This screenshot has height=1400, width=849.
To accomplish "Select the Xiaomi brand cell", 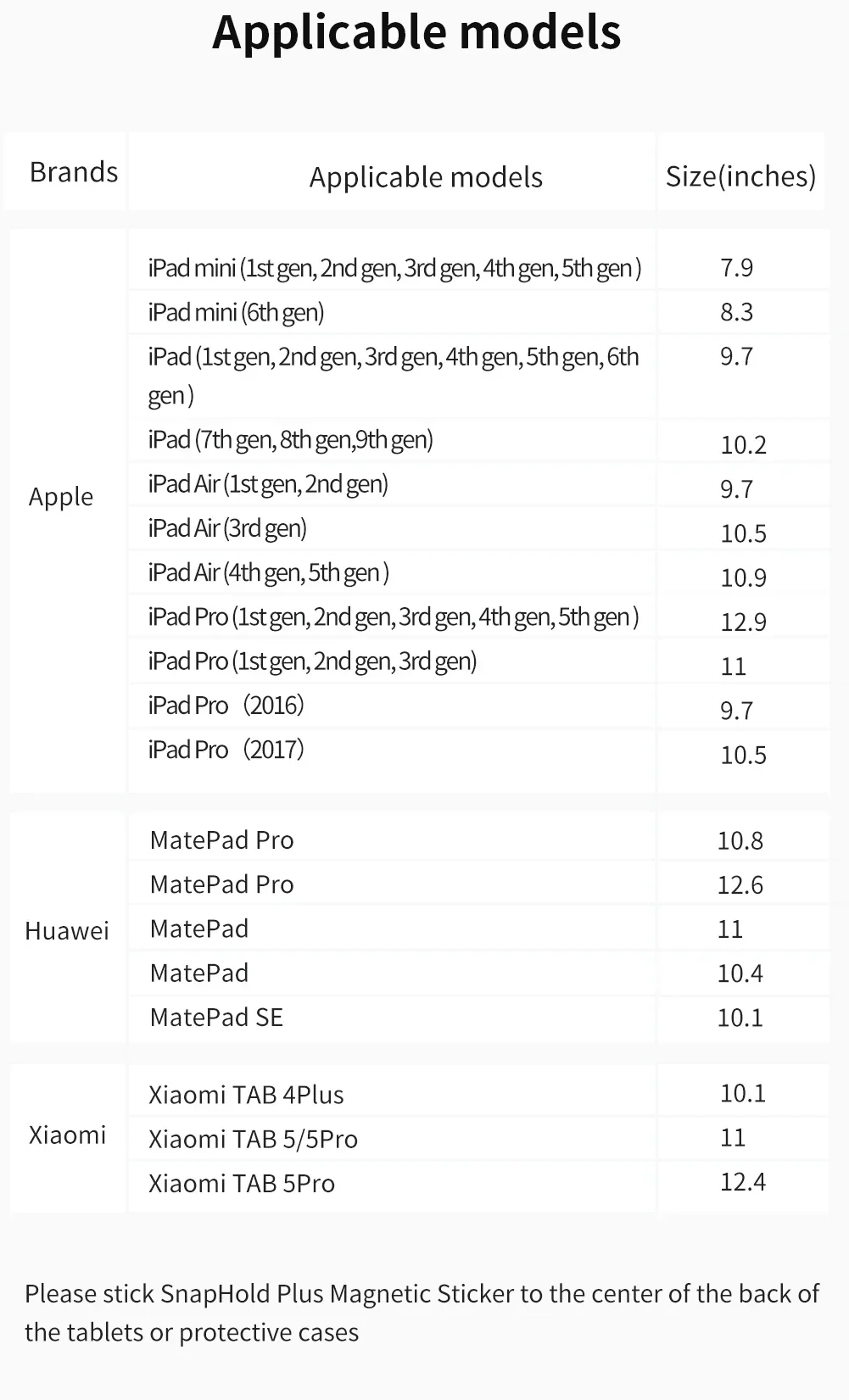I will (68, 1135).
